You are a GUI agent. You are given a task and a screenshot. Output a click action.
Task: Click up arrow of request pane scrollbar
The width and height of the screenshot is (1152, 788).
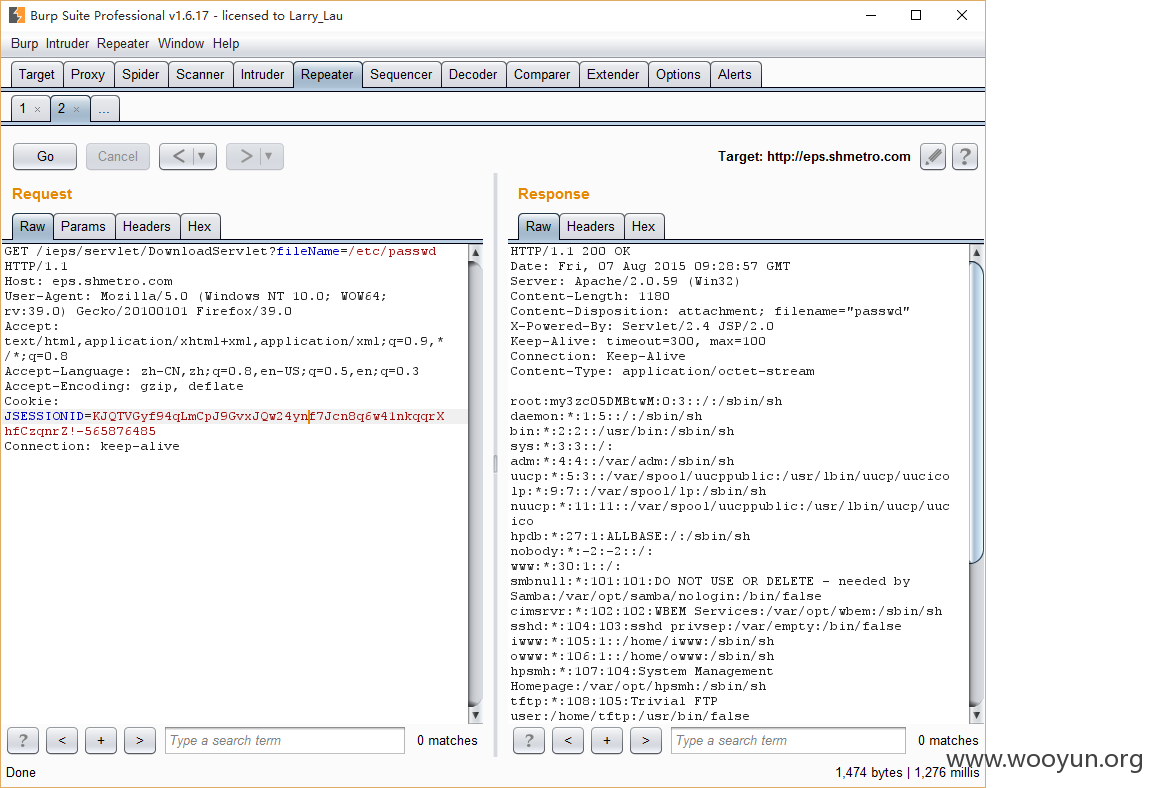click(x=475, y=253)
